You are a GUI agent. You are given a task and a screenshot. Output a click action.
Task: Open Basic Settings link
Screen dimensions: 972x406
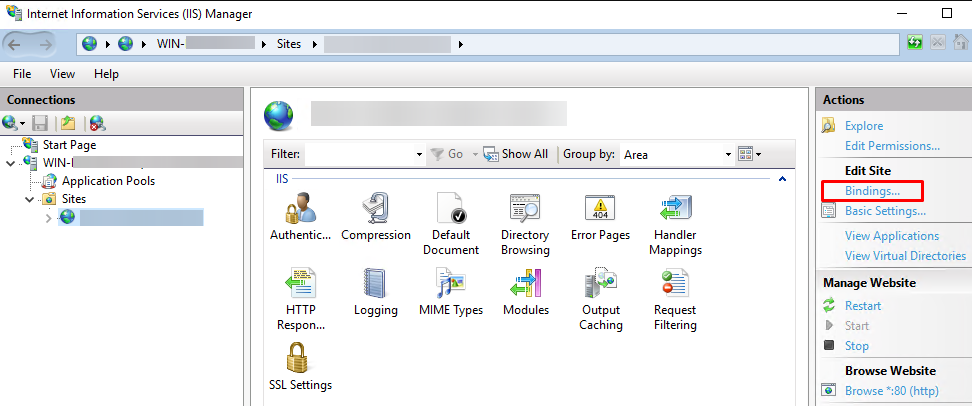[x=885, y=211]
